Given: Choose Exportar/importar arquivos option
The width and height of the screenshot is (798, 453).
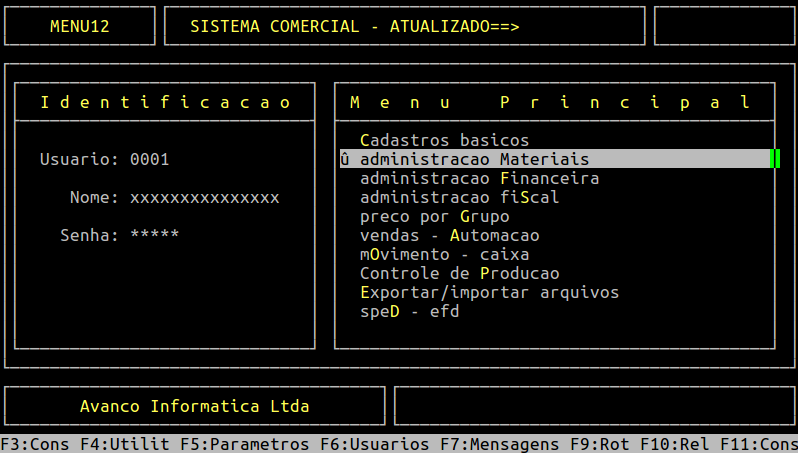Looking at the screenshot, I should pyautogui.click(x=489, y=292).
